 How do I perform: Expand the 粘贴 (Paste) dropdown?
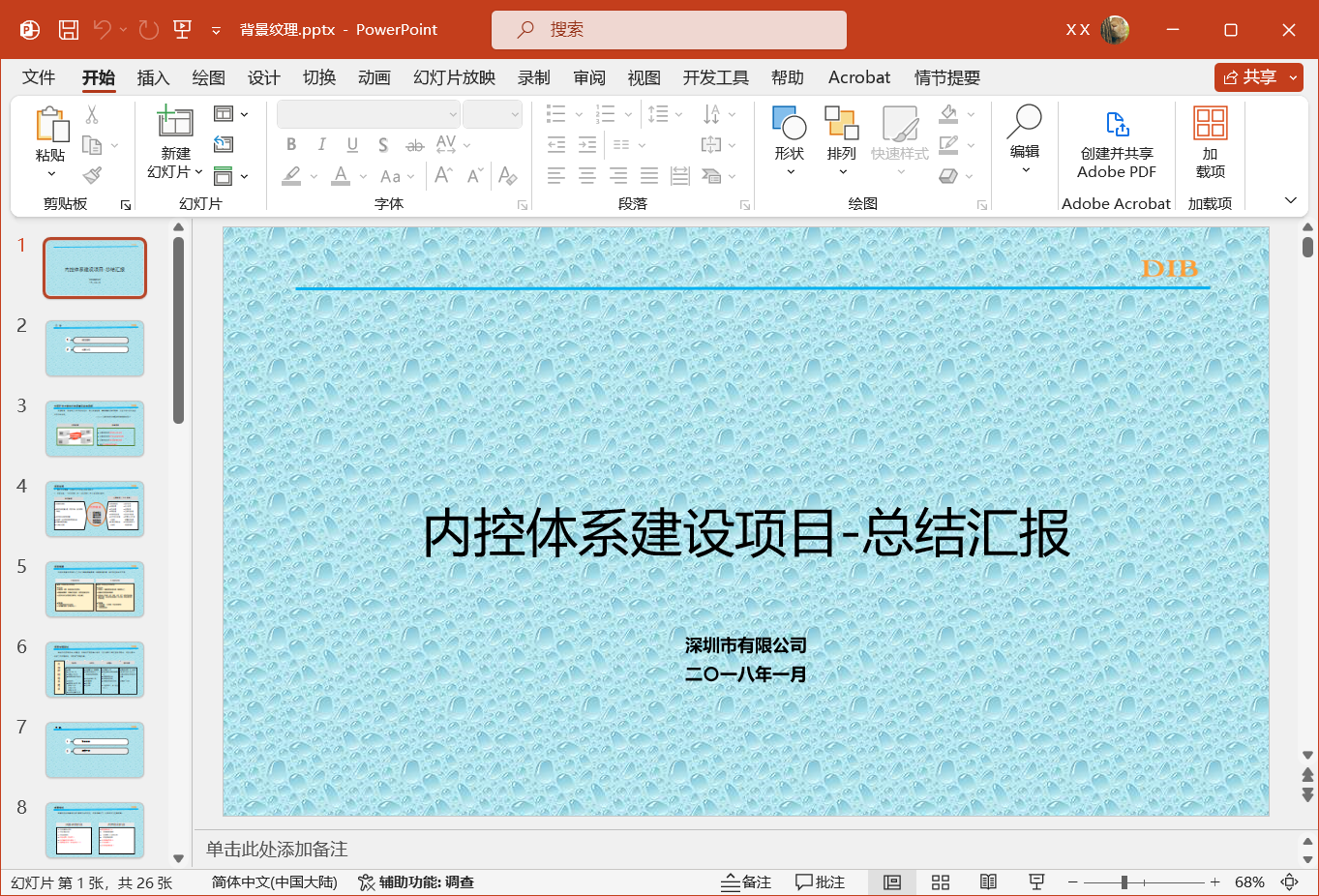click(52, 174)
